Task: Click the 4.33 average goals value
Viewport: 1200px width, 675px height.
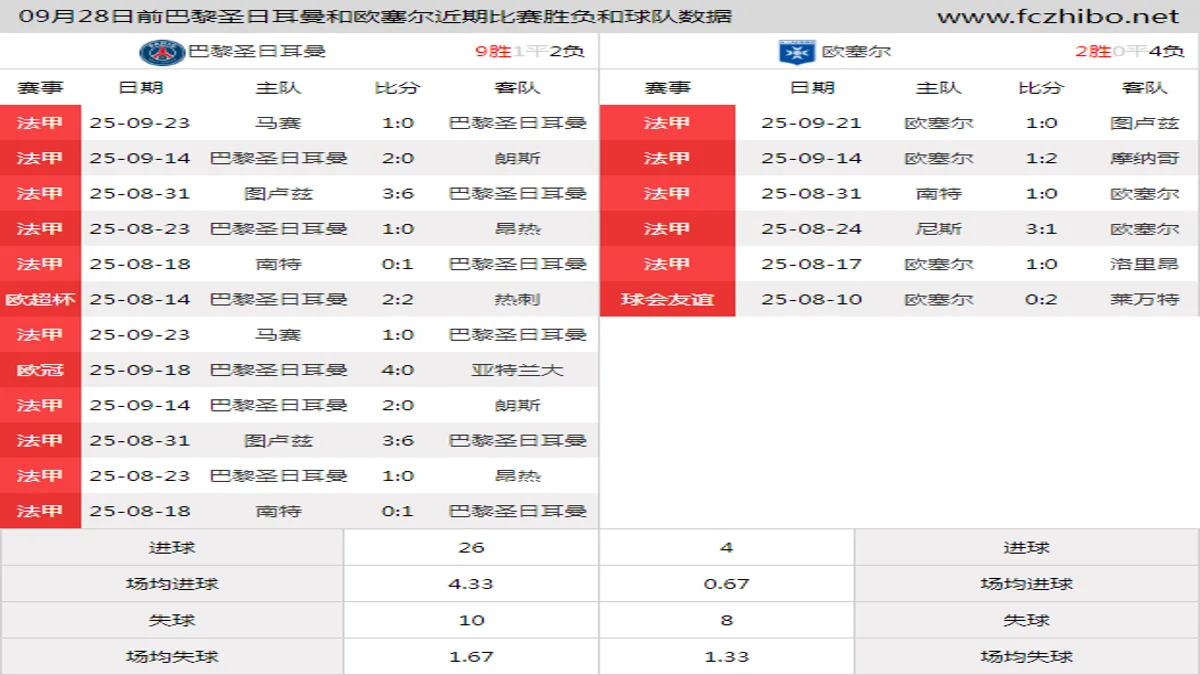Action: pyautogui.click(x=471, y=584)
